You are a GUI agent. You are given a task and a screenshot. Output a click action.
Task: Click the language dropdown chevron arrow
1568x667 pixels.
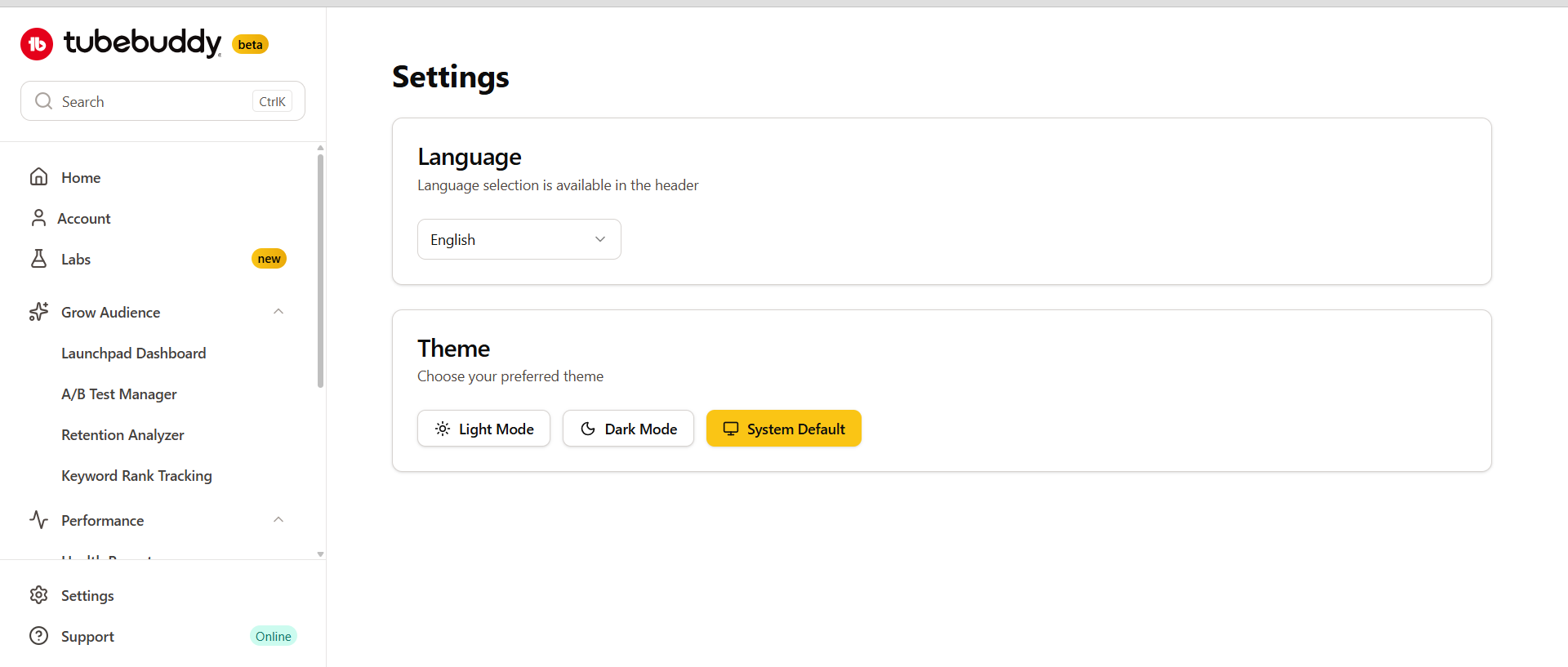(x=600, y=239)
